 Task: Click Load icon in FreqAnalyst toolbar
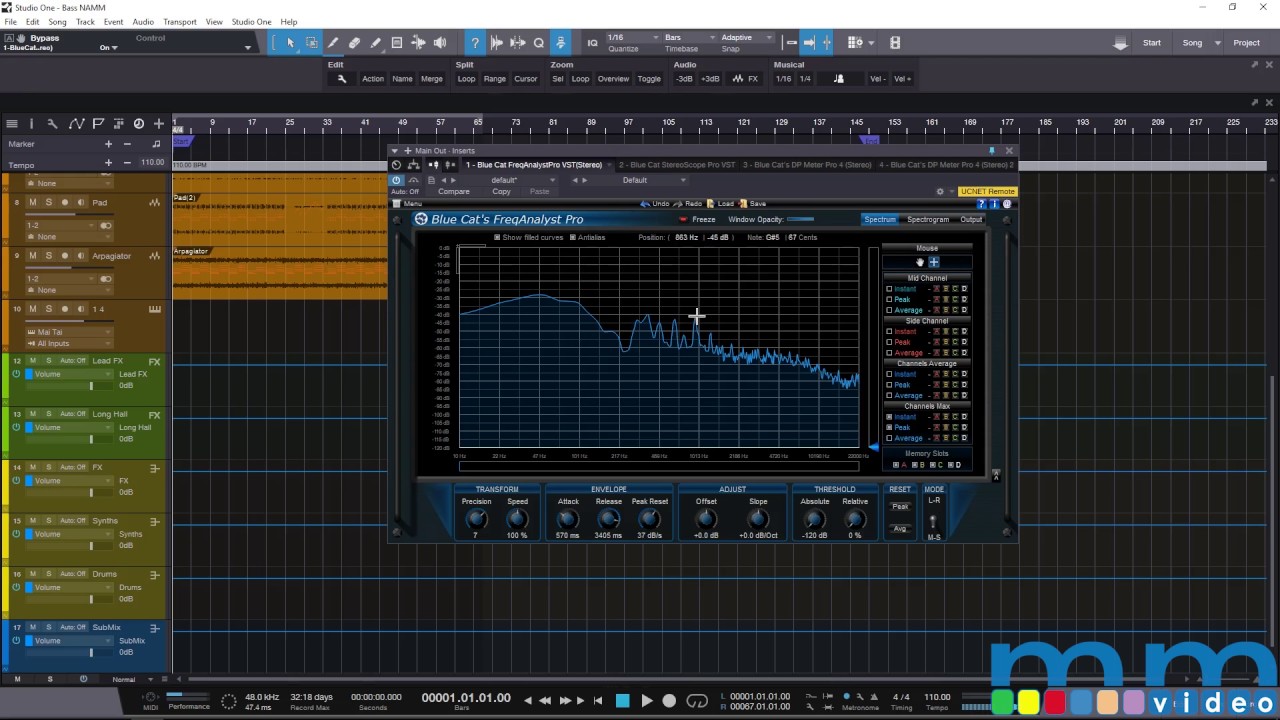coord(721,204)
